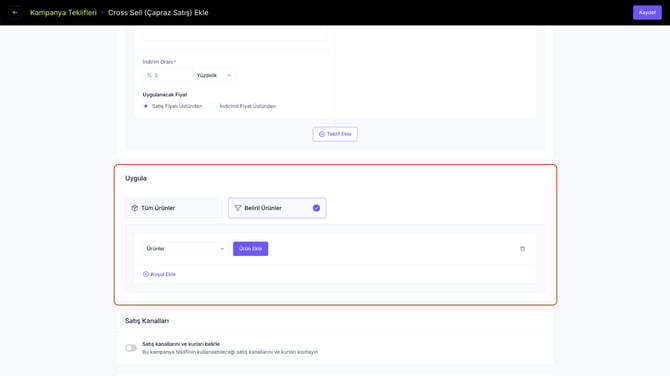670x376 pixels.
Task: Choose the Tüm Ürünler option
Action: coord(174,208)
